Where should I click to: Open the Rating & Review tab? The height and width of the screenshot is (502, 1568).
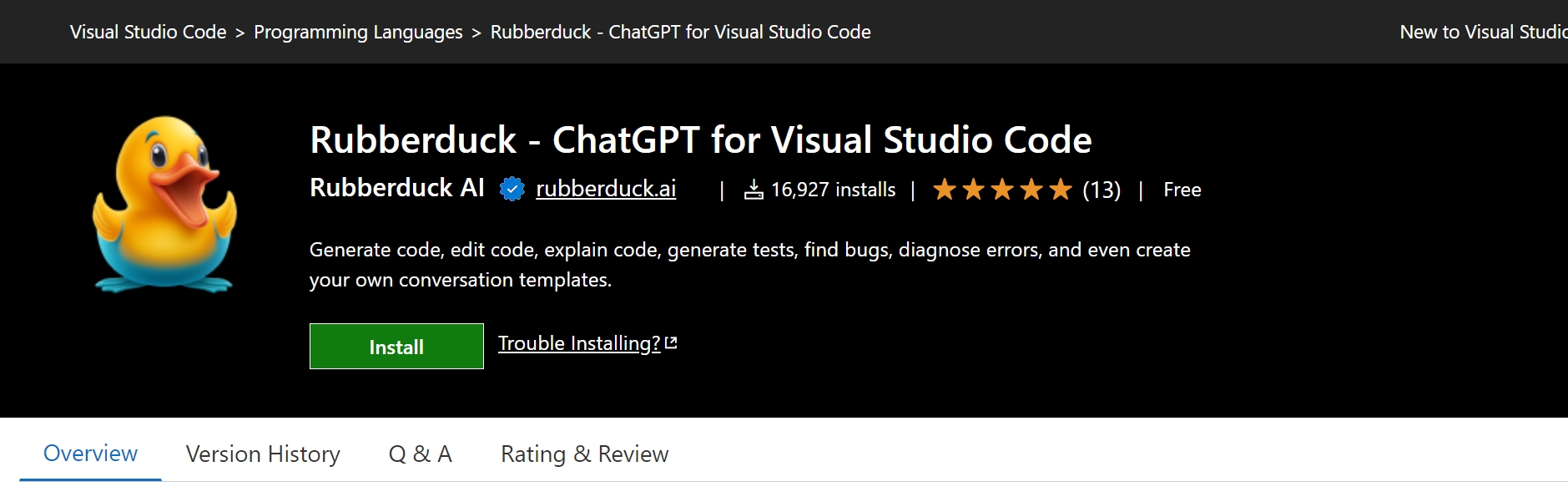point(583,454)
